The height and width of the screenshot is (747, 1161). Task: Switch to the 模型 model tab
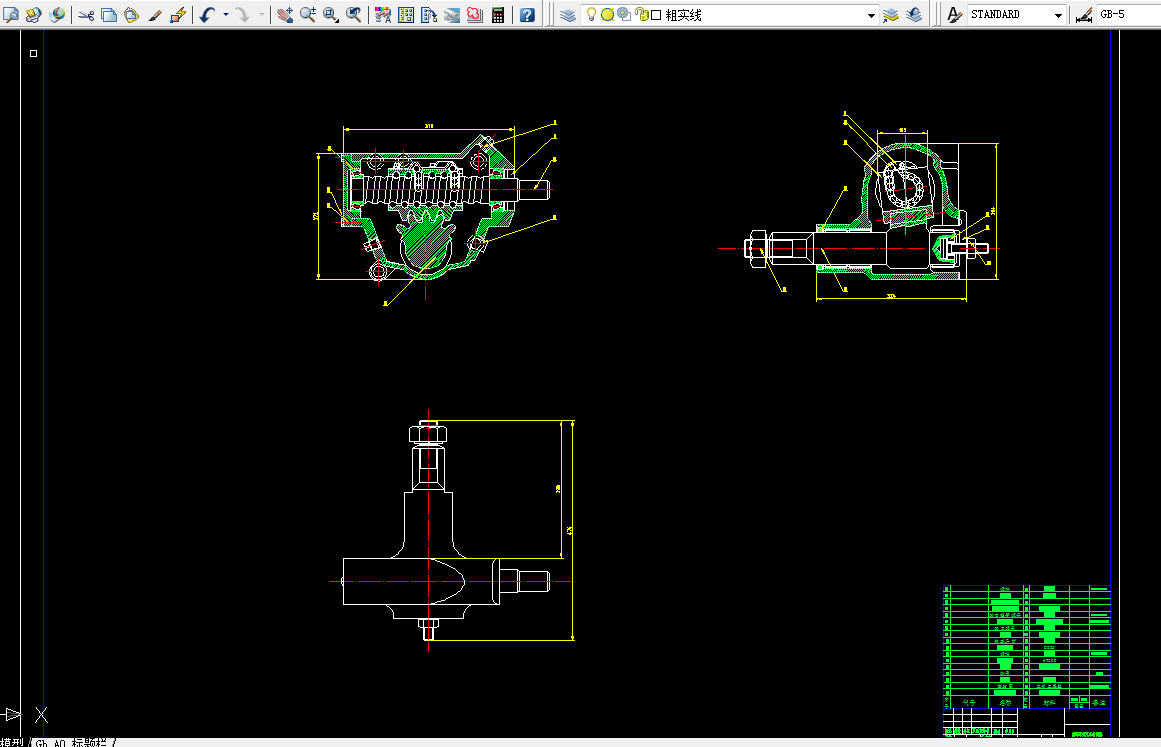(13, 743)
